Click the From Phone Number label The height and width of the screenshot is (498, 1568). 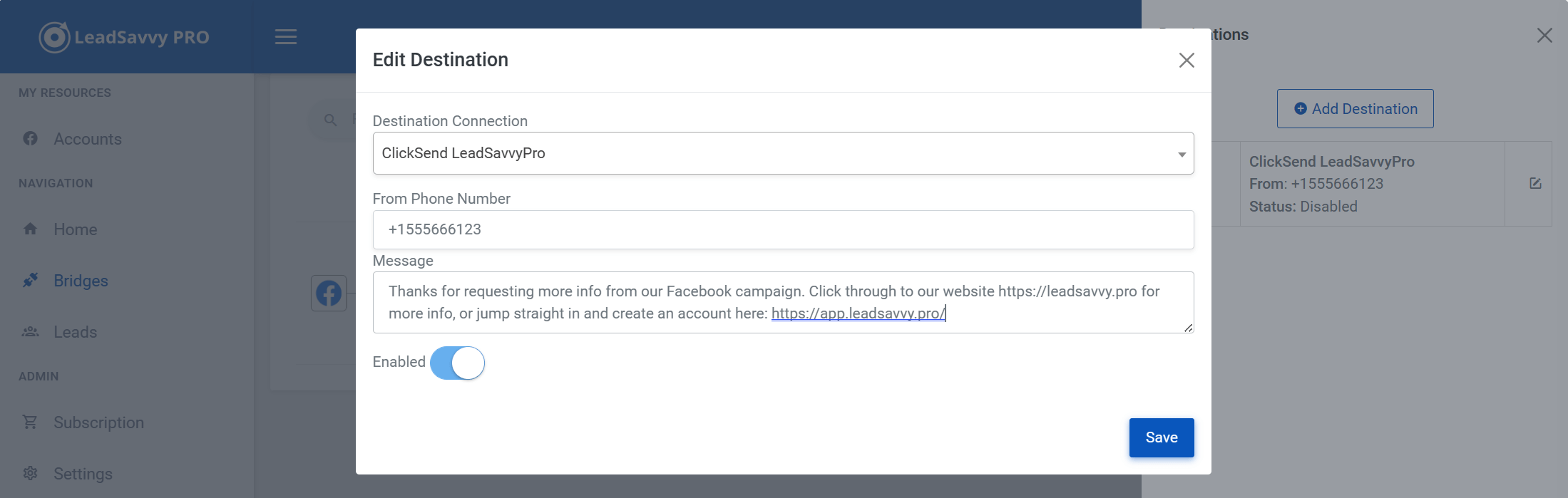[x=441, y=199]
